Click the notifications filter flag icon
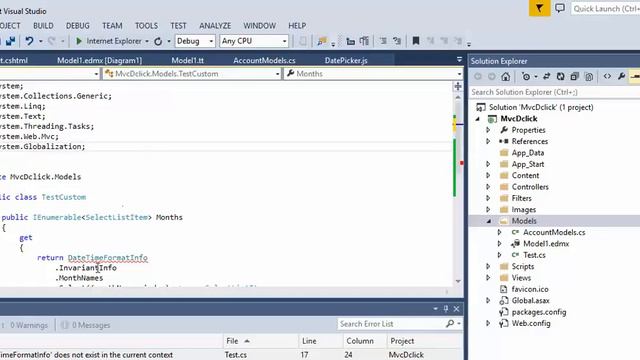640x360 pixels. [x=539, y=8]
